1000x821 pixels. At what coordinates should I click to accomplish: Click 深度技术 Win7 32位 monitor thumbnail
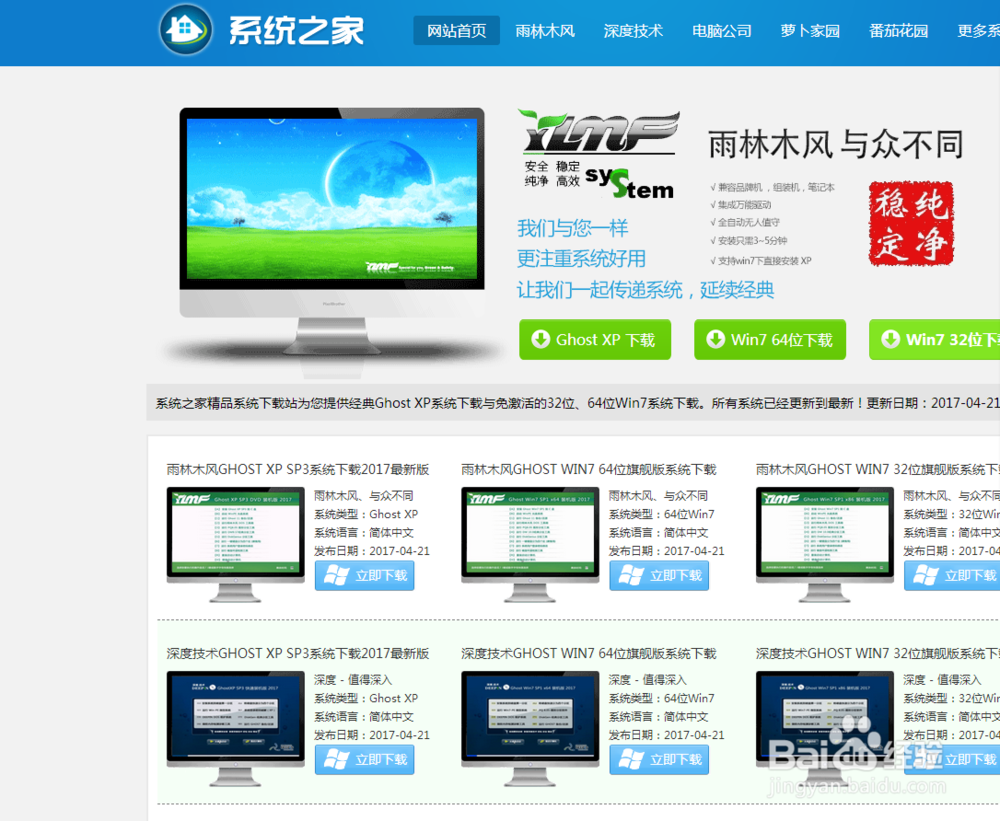[x=825, y=728]
